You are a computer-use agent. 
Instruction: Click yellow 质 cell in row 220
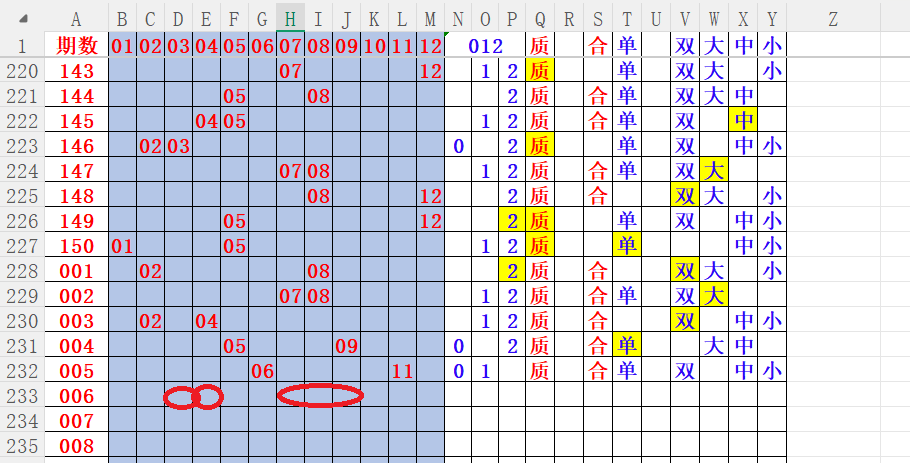coord(540,71)
